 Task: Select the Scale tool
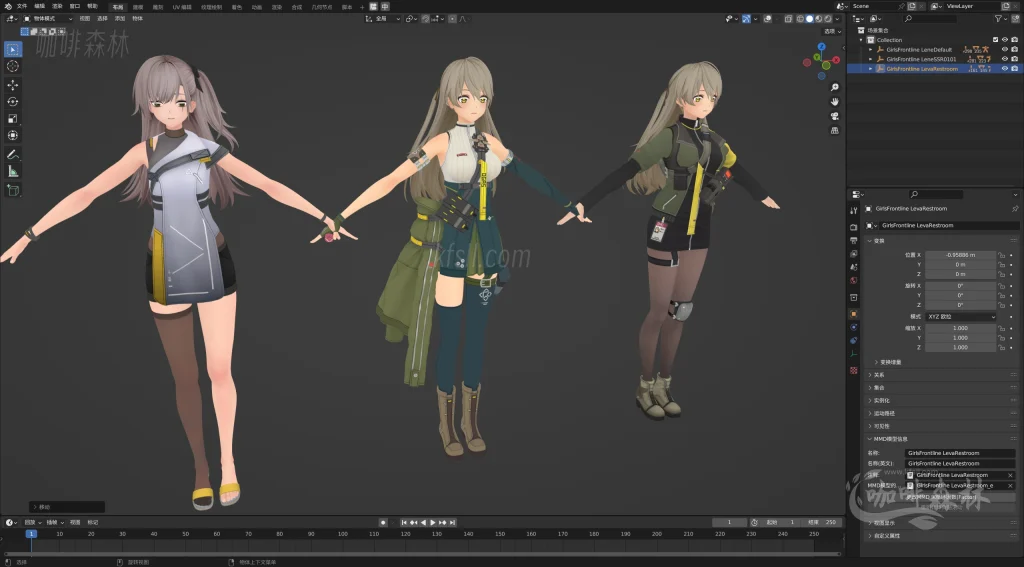[12, 118]
